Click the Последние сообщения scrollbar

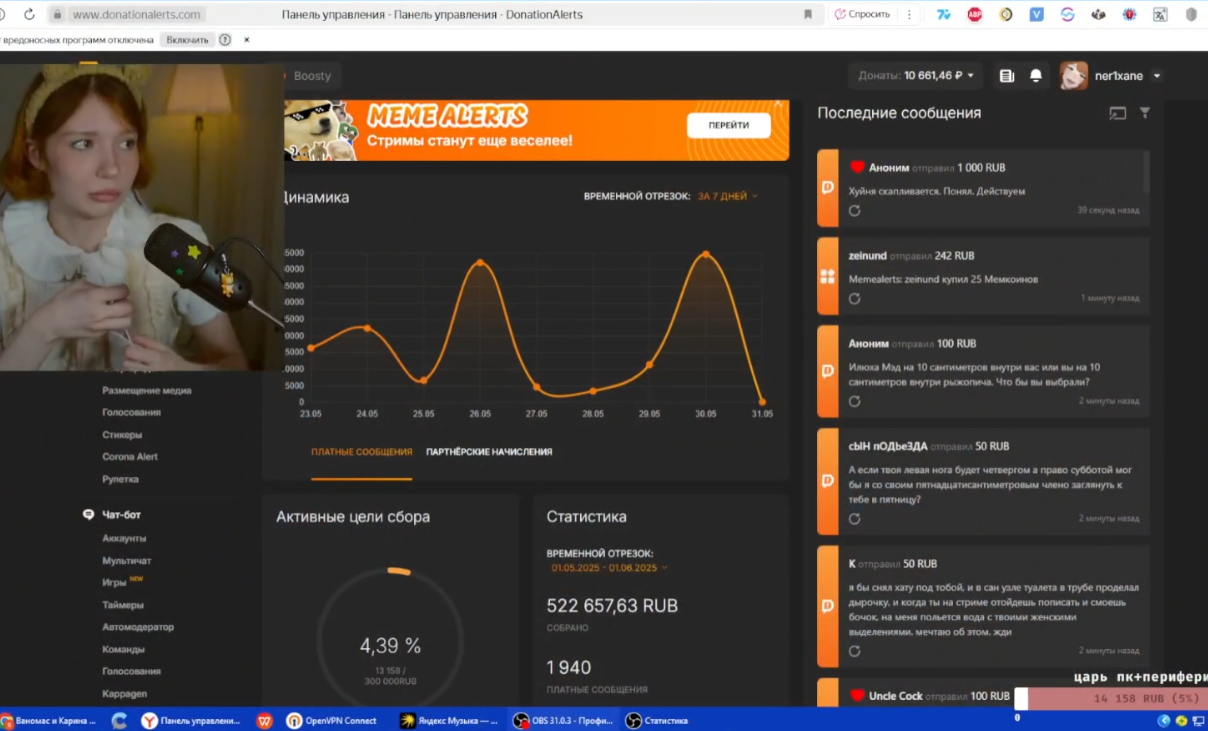tap(1146, 172)
